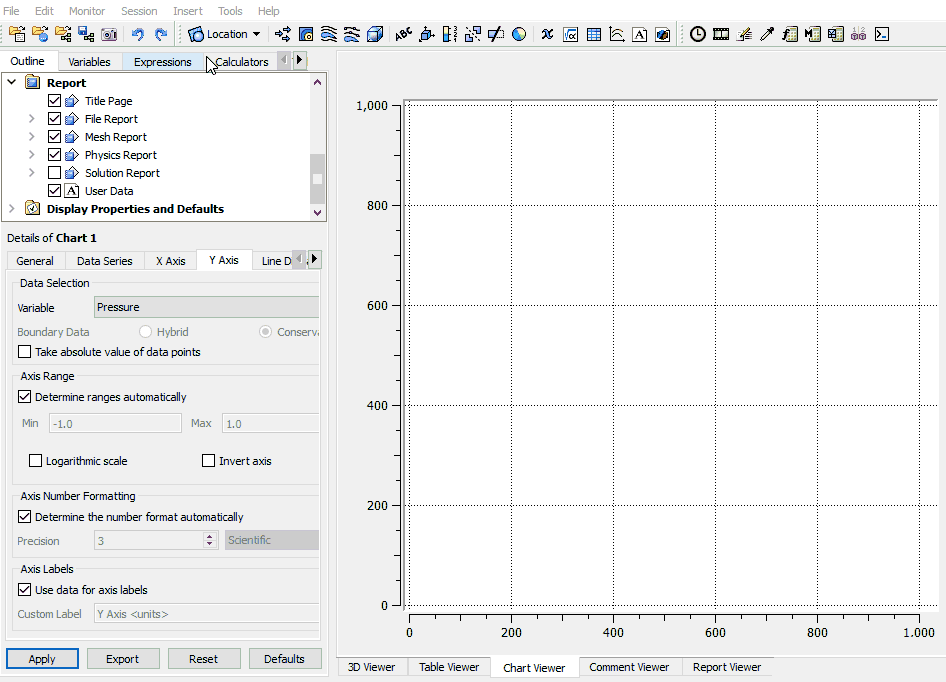Click the camera Save Picture icon
The width and height of the screenshot is (946, 682).
(108, 34)
